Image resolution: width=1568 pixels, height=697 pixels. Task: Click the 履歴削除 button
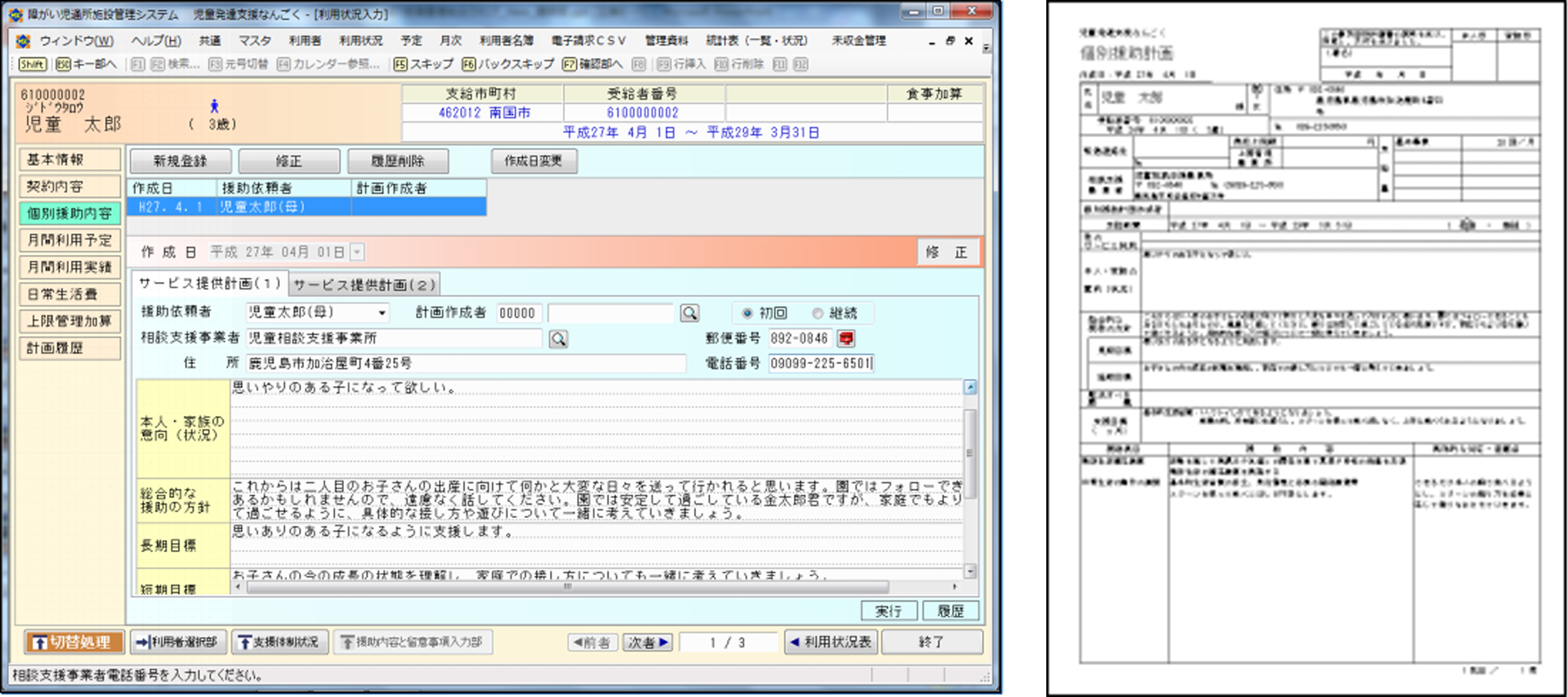click(x=397, y=161)
